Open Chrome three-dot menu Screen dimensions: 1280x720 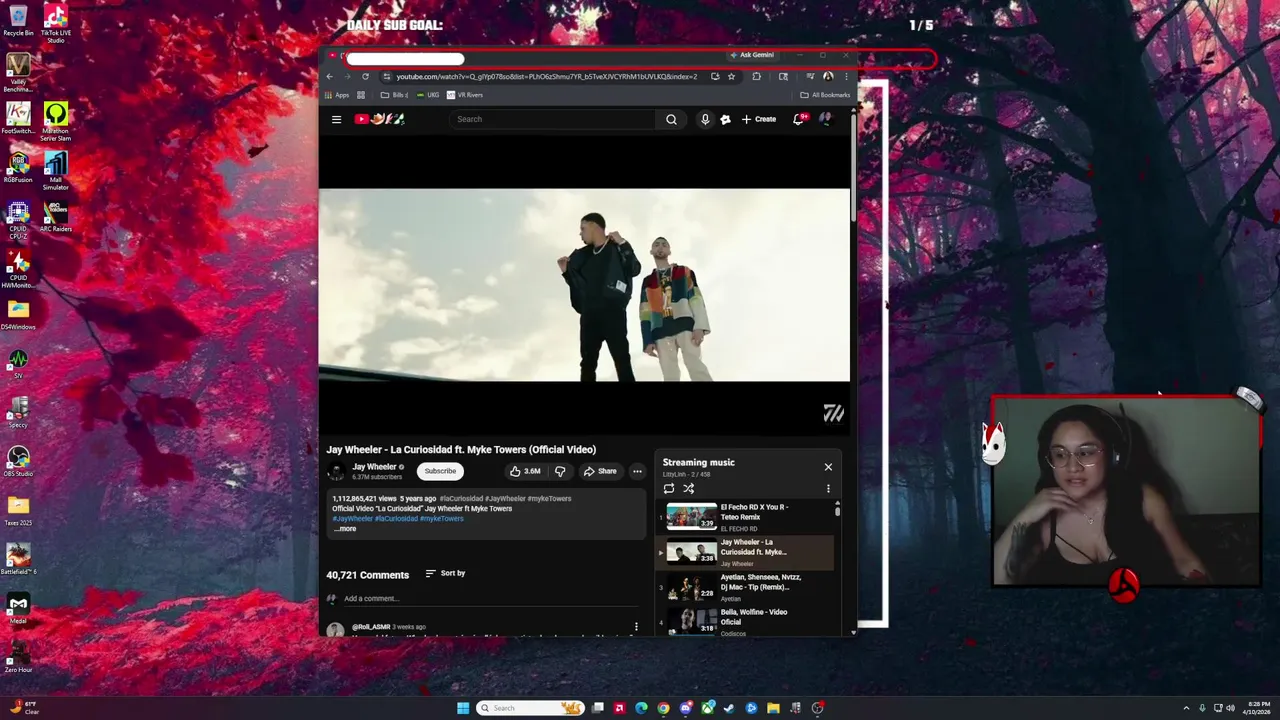tap(846, 76)
